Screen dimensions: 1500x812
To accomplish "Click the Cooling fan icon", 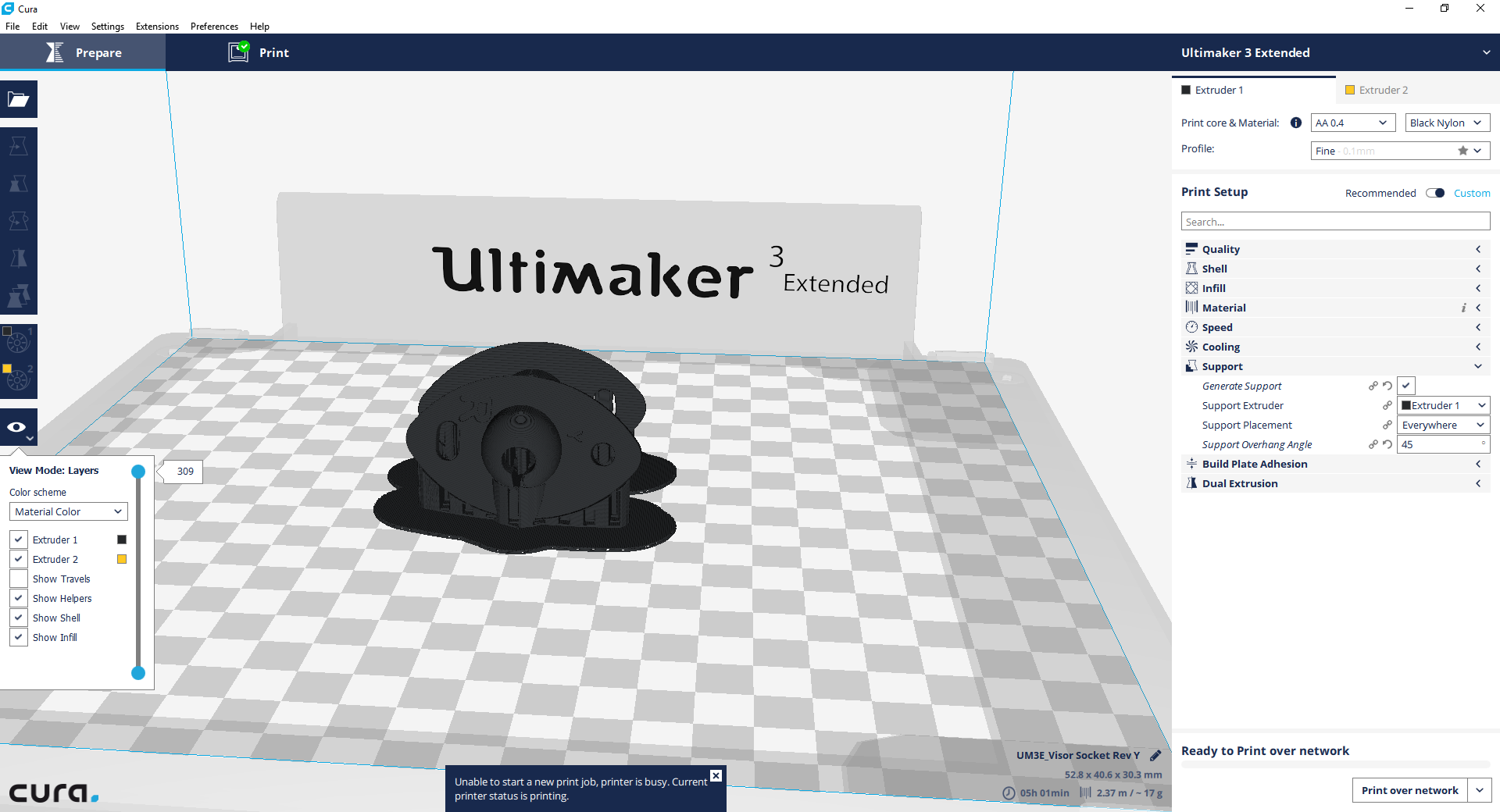I will [x=1191, y=347].
